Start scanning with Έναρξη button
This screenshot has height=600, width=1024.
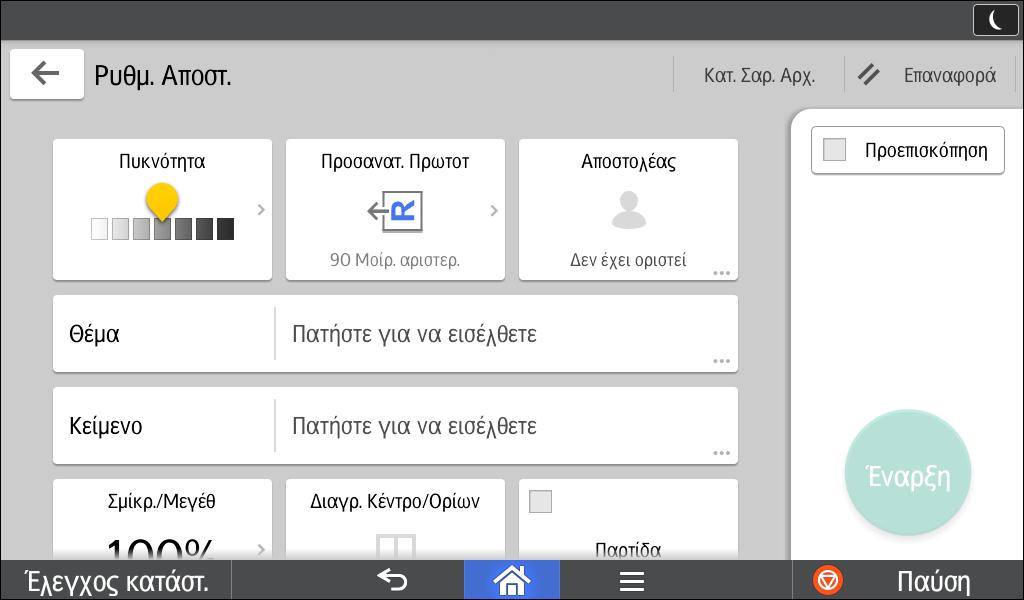tap(908, 473)
